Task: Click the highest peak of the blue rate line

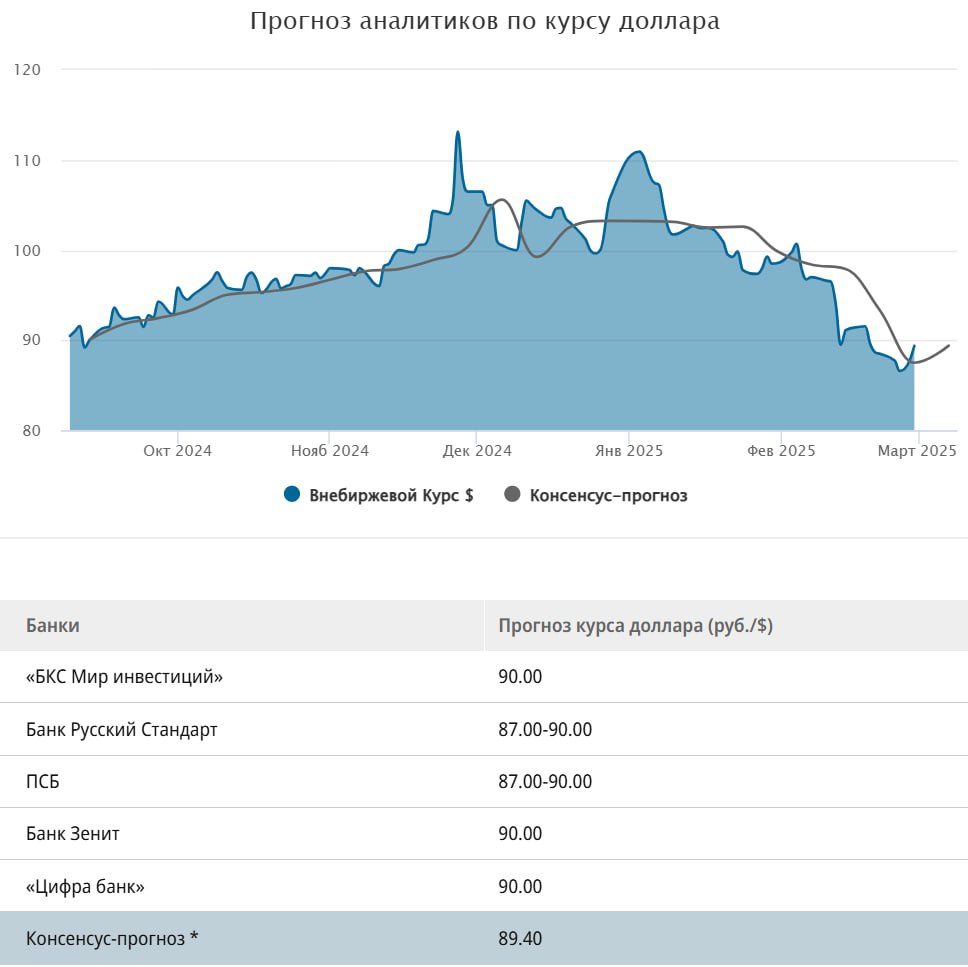Action: (457, 133)
